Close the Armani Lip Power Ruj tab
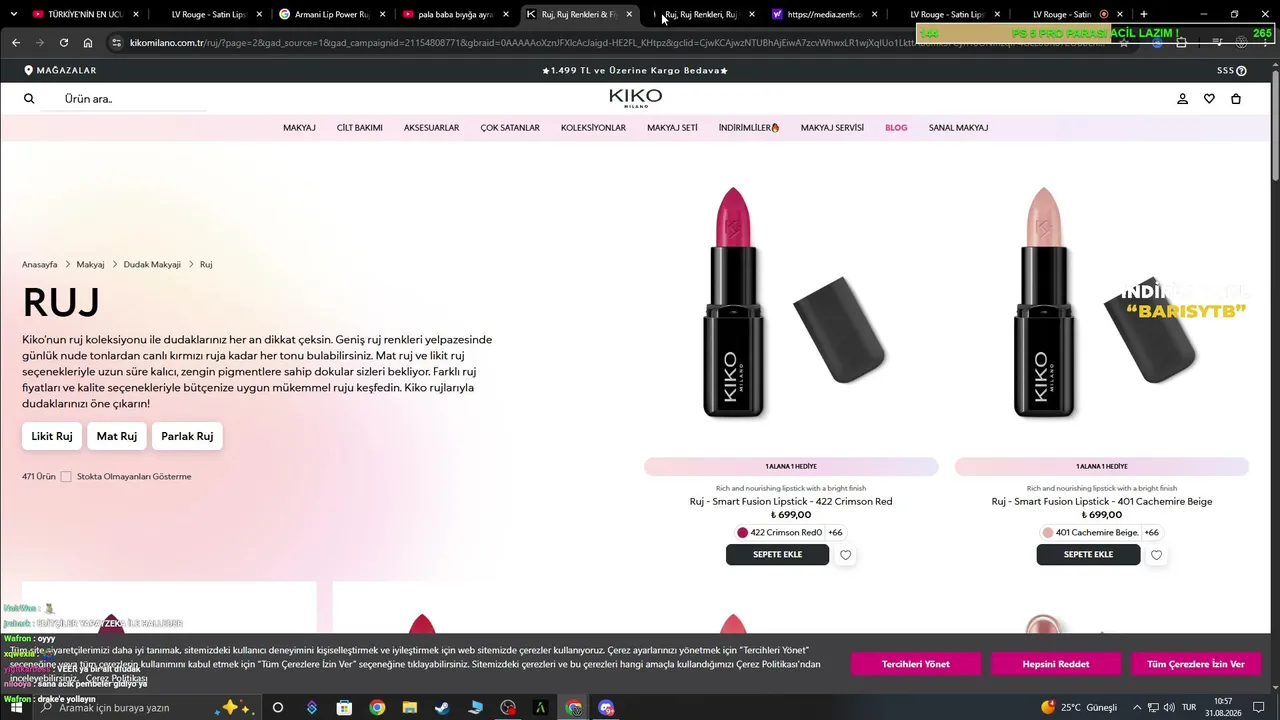This screenshot has height=720, width=1280. pyautogui.click(x=382, y=14)
